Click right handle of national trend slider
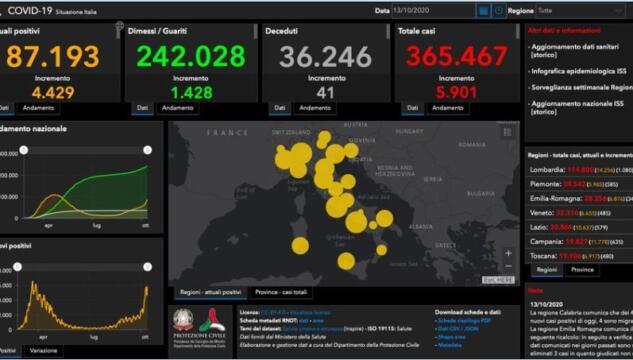 click(147, 150)
